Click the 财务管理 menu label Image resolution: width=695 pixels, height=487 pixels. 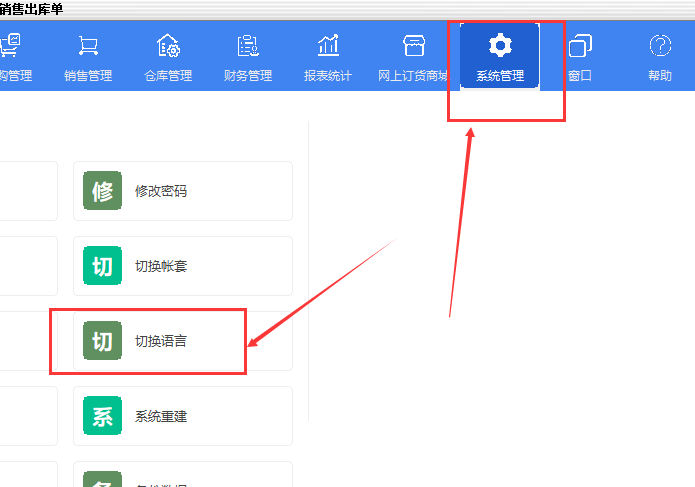point(248,76)
